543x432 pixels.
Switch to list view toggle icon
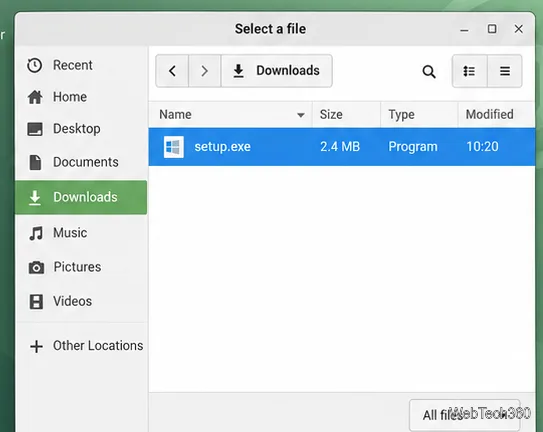pyautogui.click(x=470, y=71)
